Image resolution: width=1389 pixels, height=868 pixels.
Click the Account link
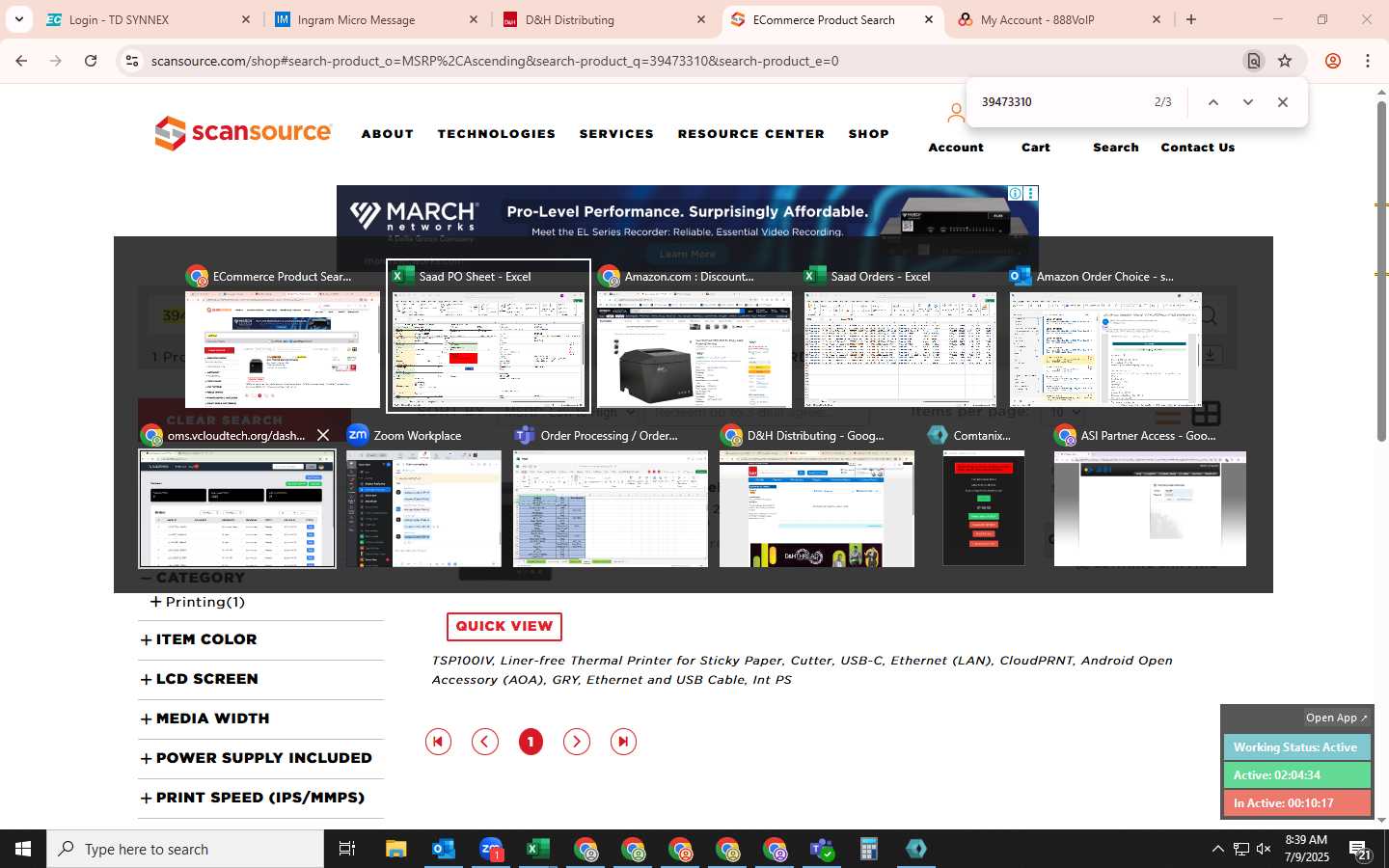click(956, 148)
